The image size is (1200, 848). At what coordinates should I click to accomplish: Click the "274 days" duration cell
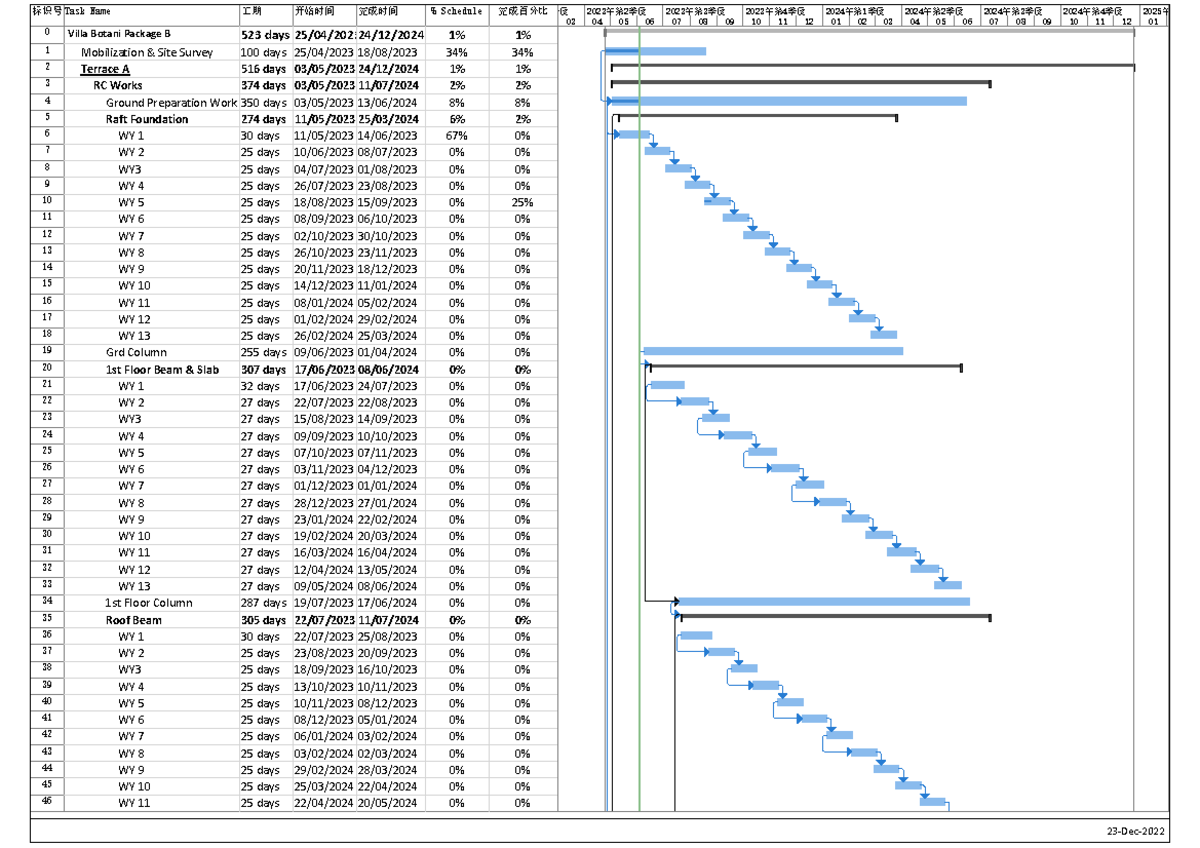click(263, 119)
